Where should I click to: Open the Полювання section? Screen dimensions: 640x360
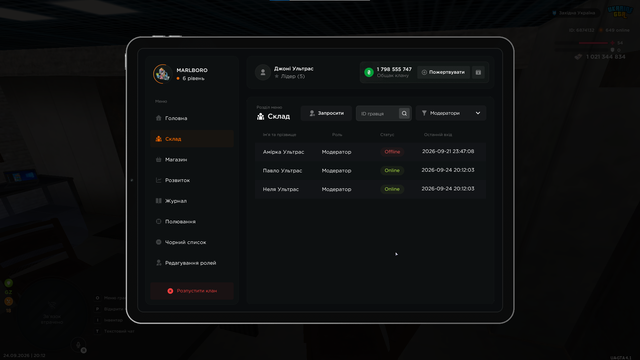(192, 222)
